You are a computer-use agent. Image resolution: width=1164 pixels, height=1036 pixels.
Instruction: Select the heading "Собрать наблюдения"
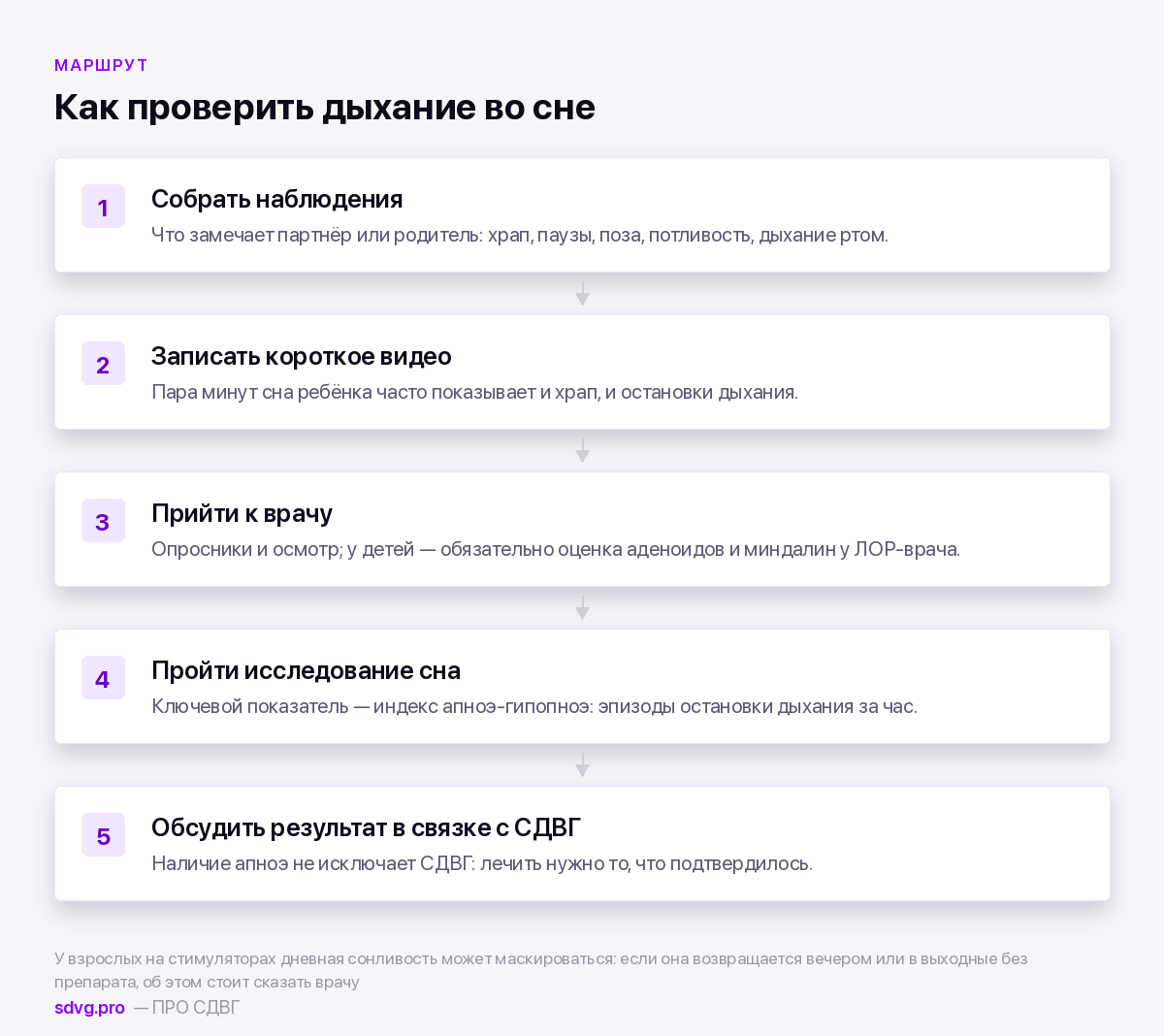276,199
